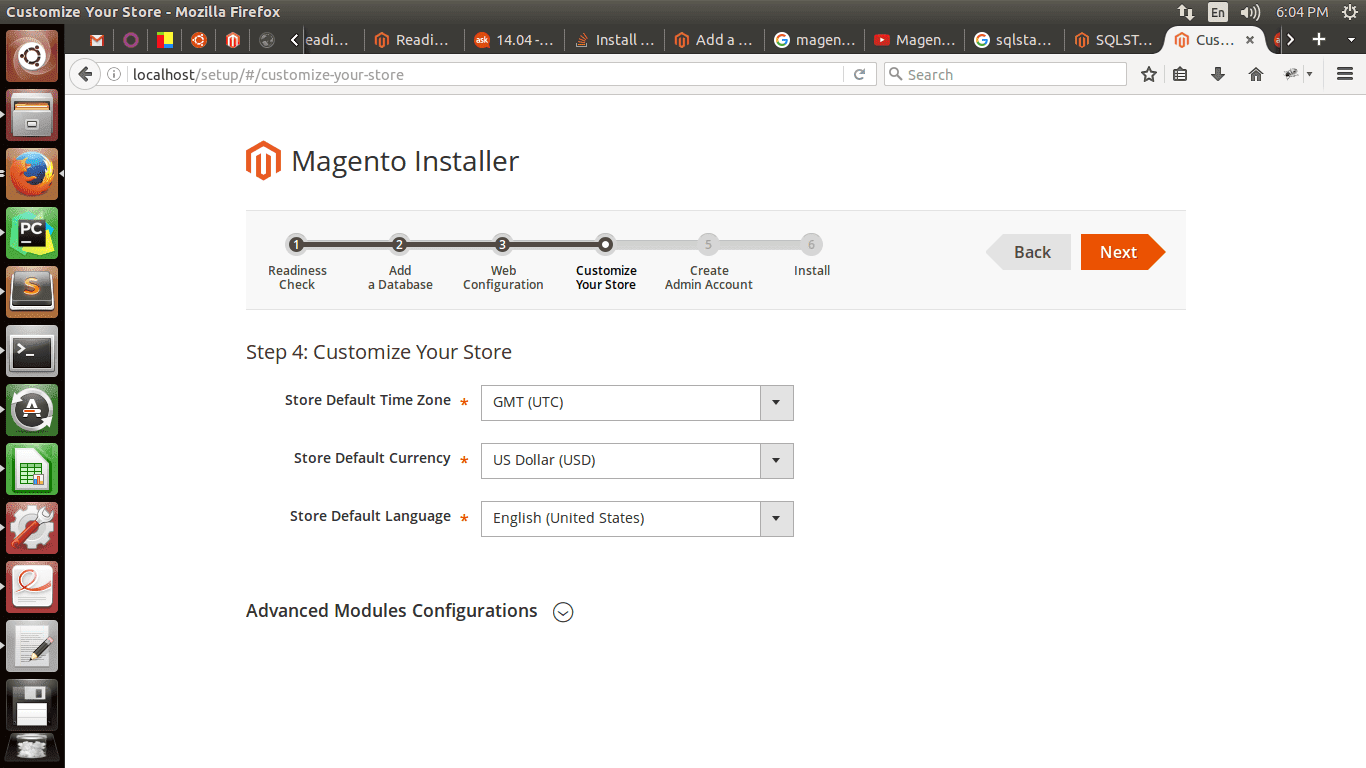This screenshot has height=768, width=1366.
Task: Switch to the Gmail pinned tab
Action: 97,40
